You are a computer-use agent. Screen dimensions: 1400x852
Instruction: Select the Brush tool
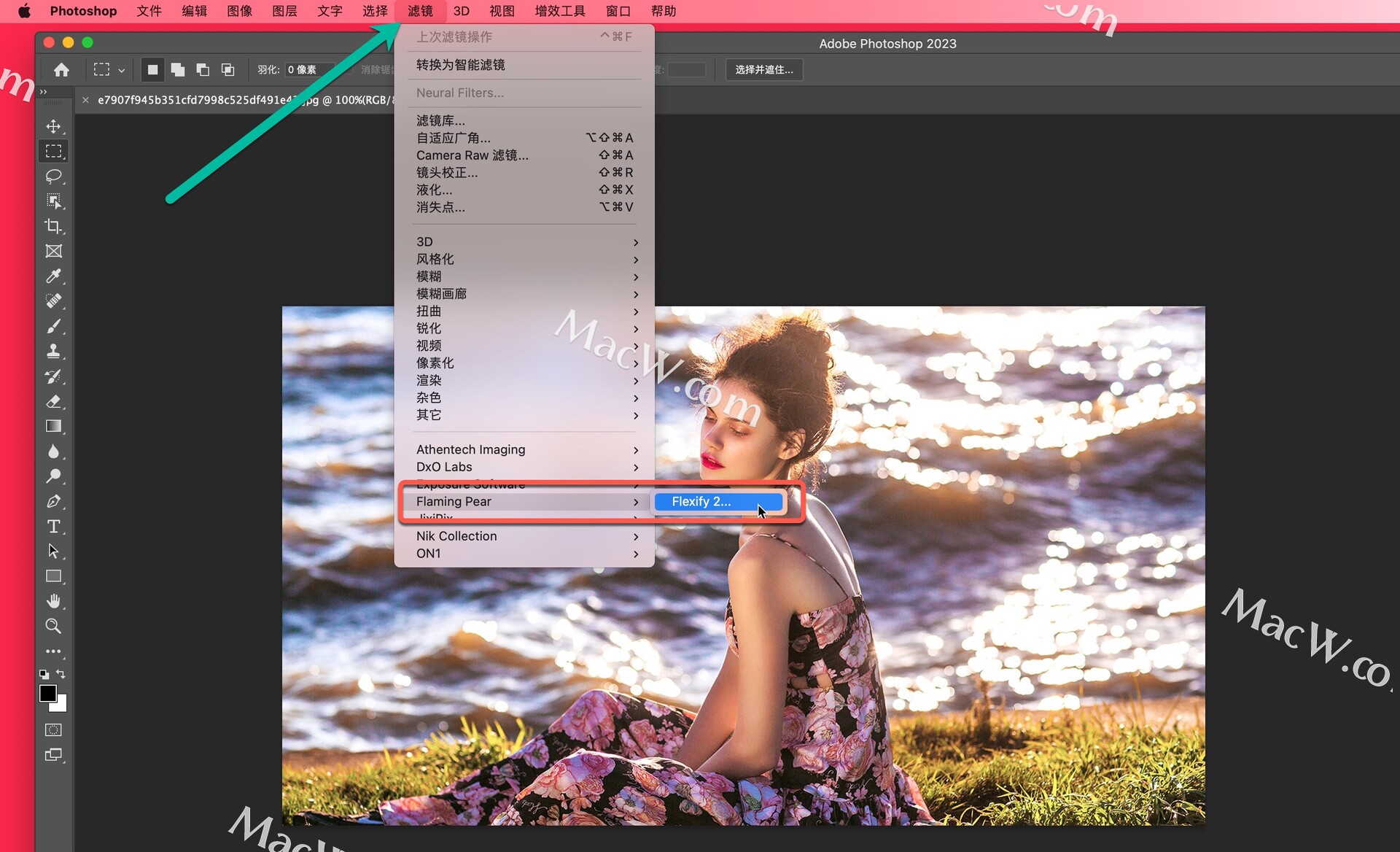click(x=54, y=326)
